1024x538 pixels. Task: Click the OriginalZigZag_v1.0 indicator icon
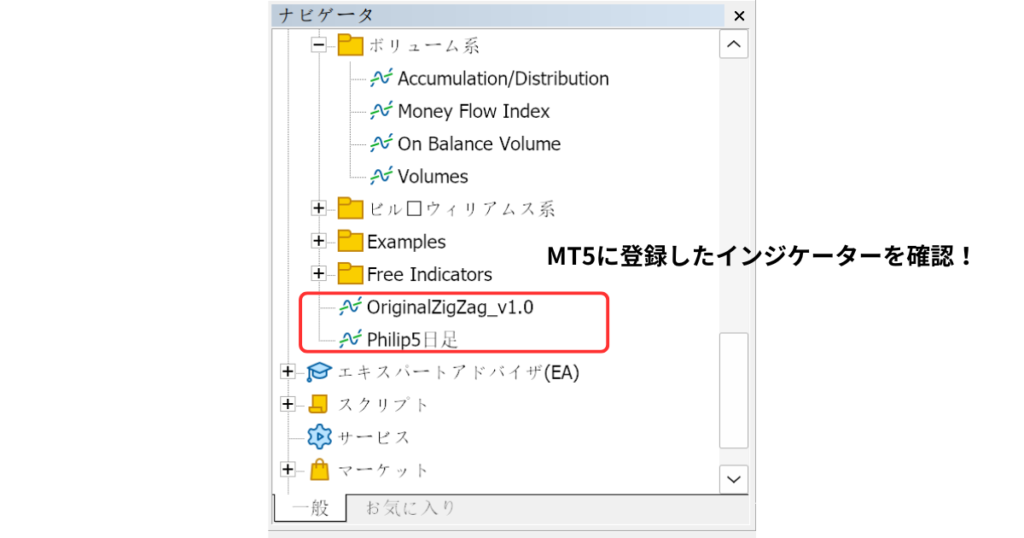point(350,306)
